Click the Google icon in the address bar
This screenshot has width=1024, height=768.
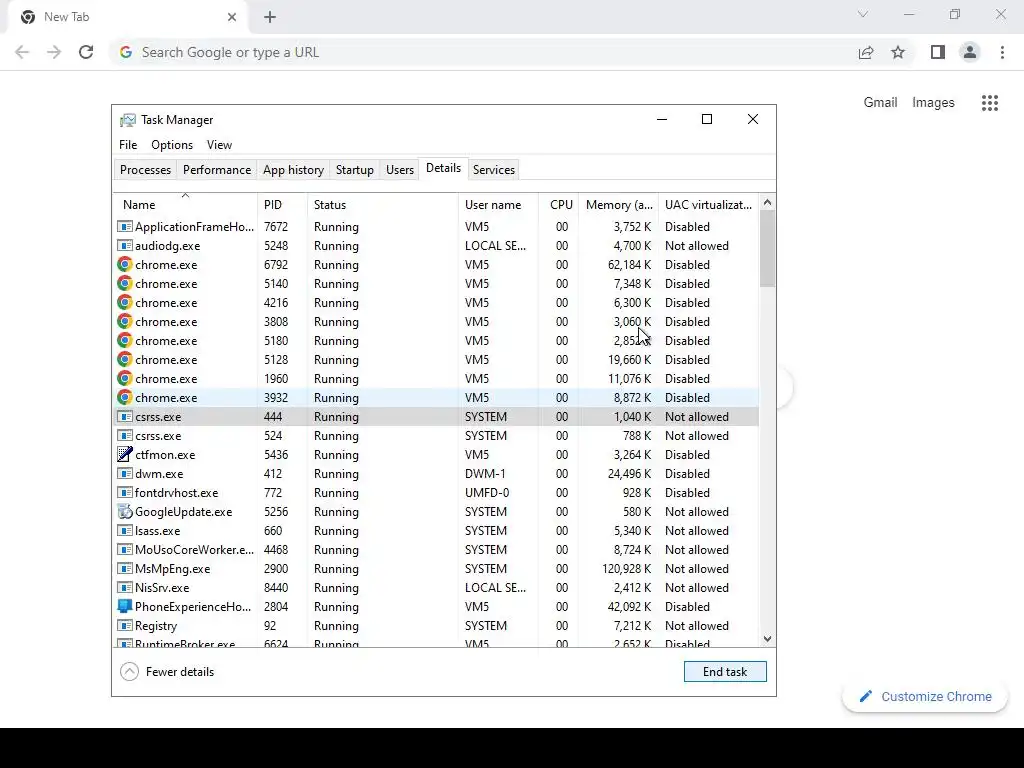pos(126,52)
